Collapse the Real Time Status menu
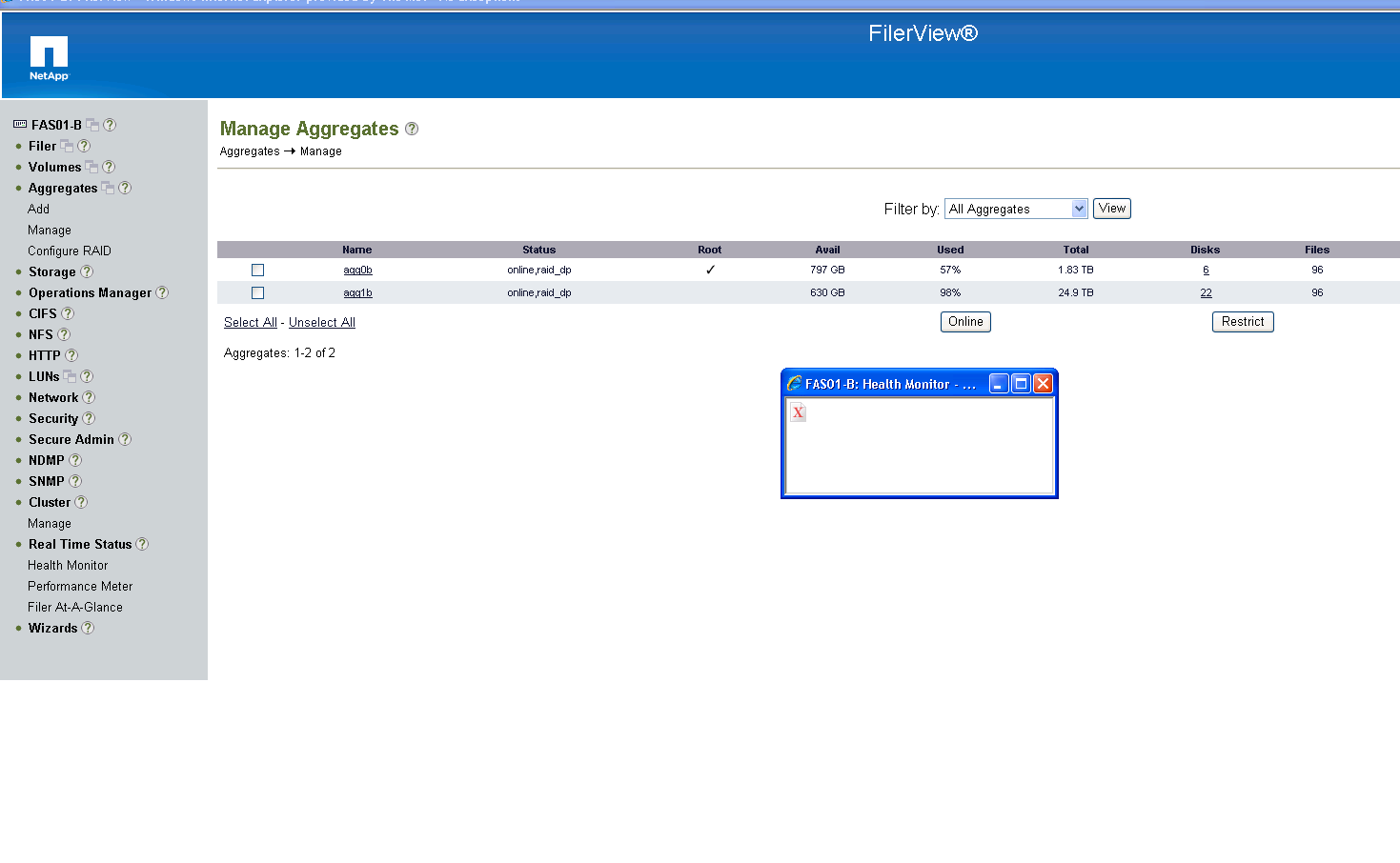Image resolution: width=1400 pixels, height=863 pixels. [80, 544]
